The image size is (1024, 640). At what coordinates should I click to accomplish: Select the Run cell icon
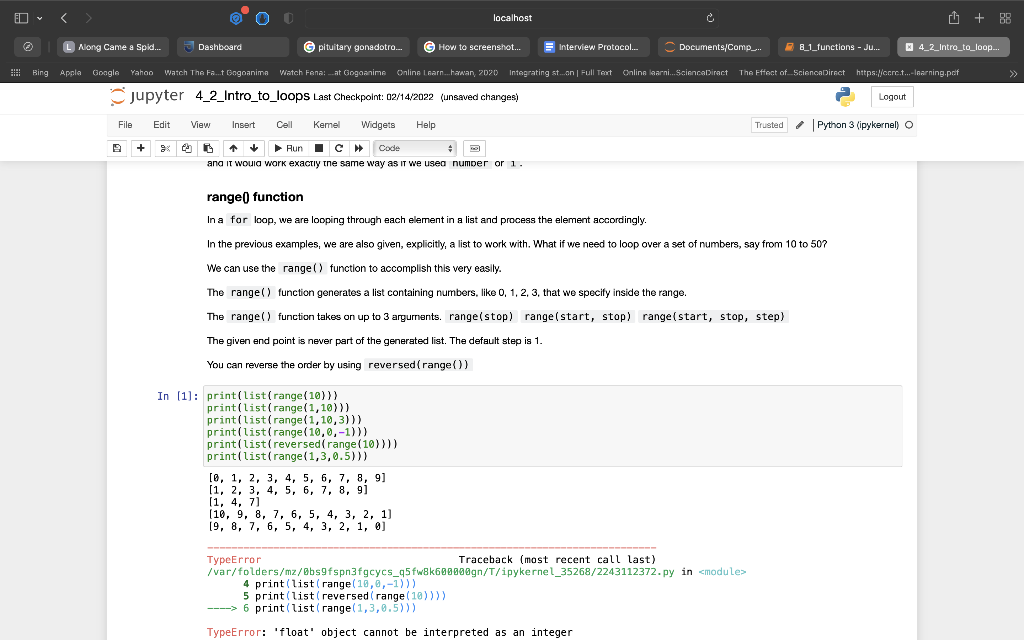pos(289,148)
